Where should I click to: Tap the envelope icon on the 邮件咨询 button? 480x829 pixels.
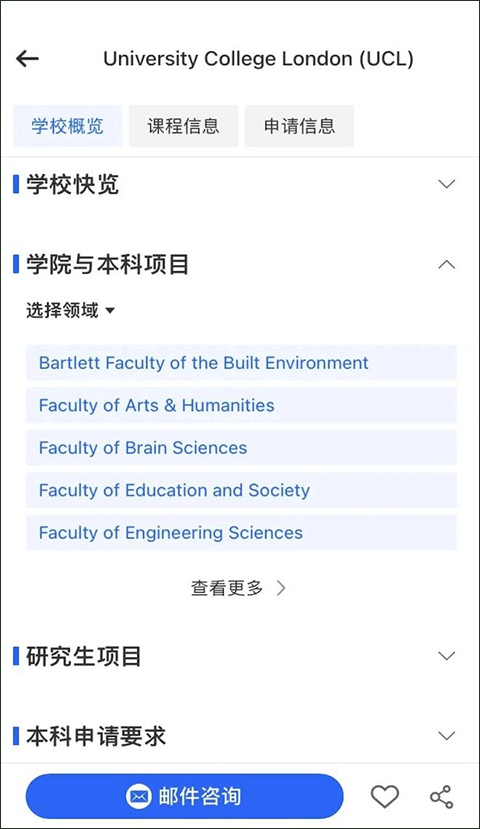point(139,796)
